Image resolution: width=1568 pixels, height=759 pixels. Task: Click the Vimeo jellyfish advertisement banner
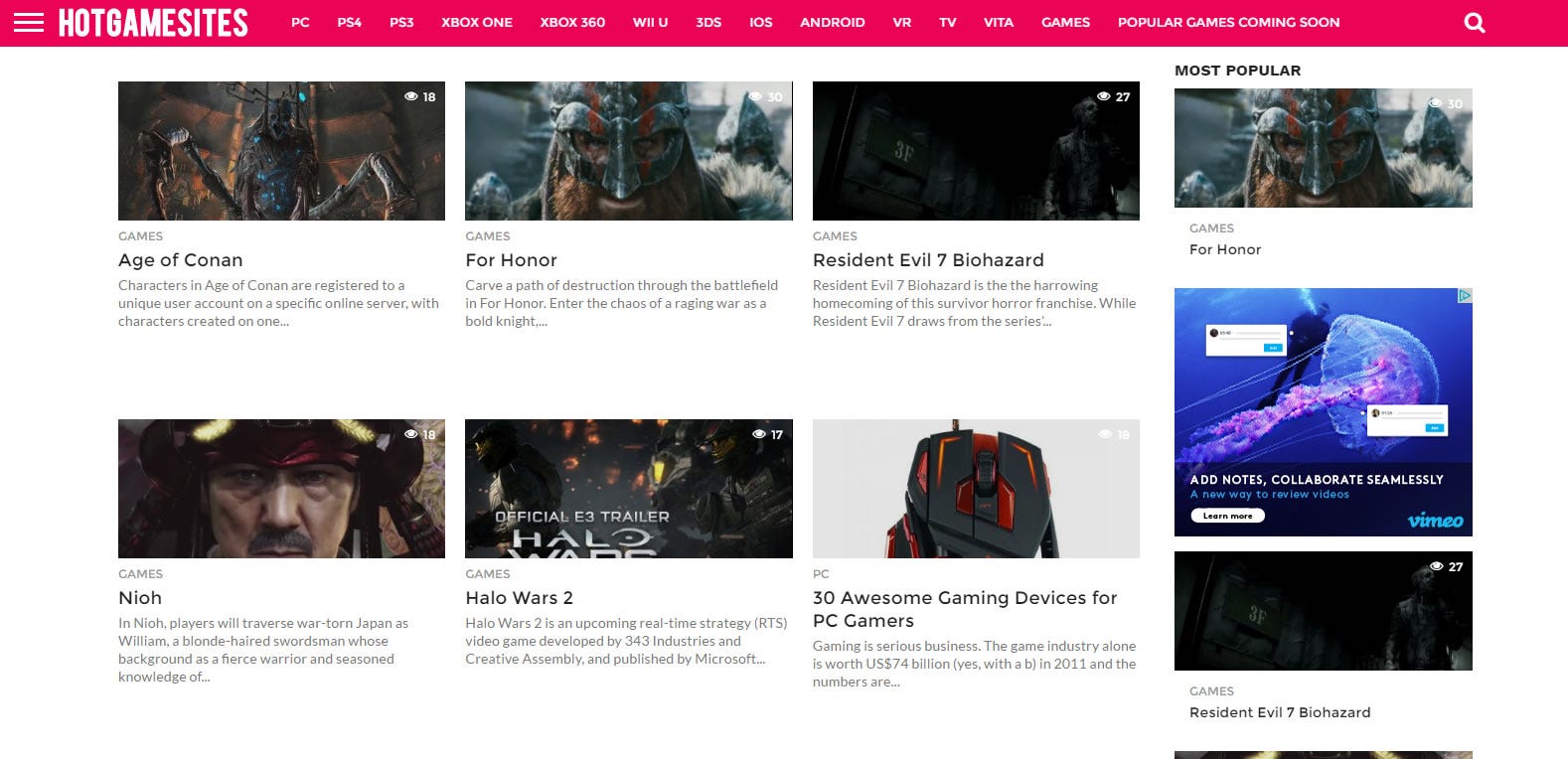1324,412
